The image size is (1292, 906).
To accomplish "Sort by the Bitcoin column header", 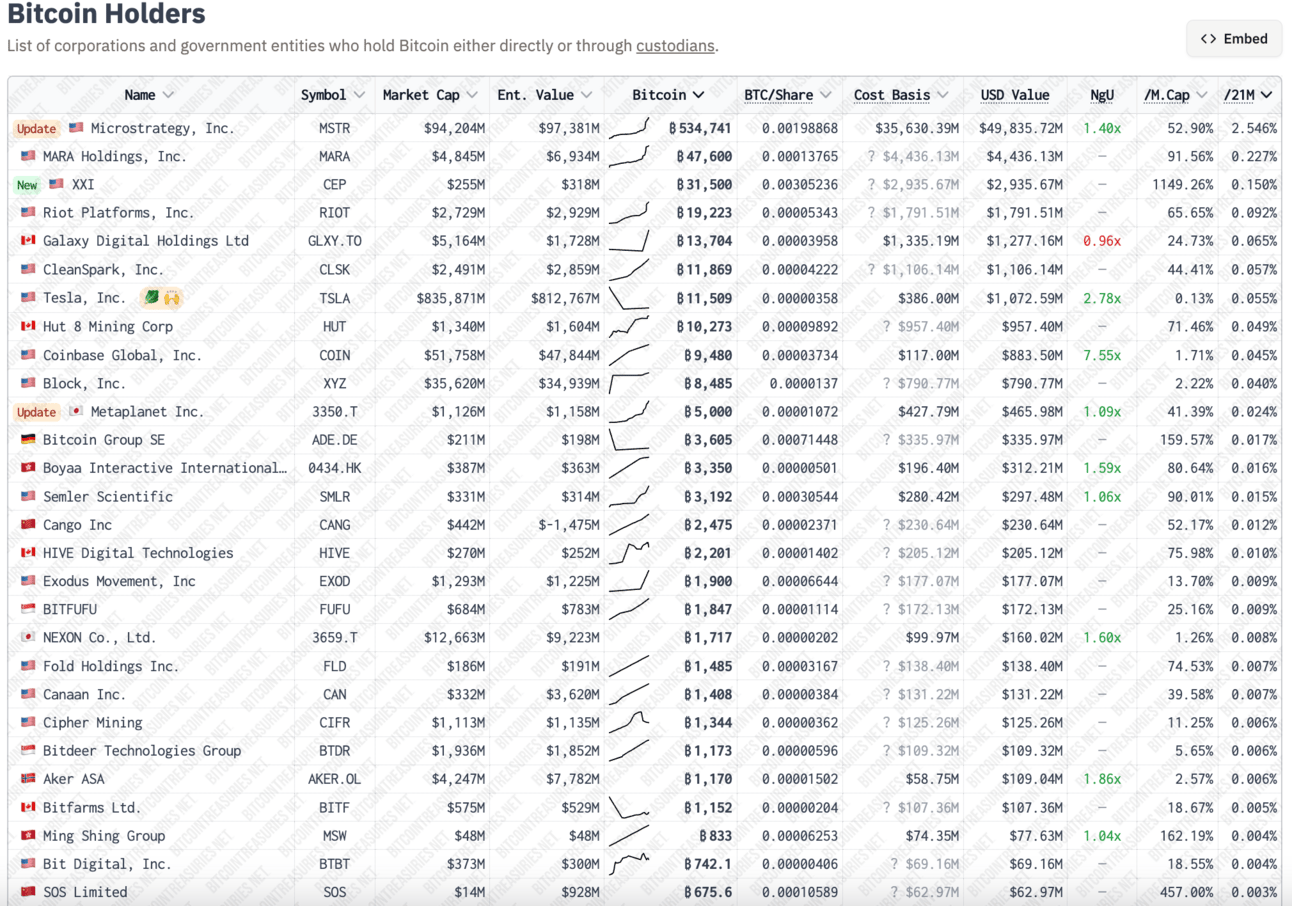I will point(668,95).
